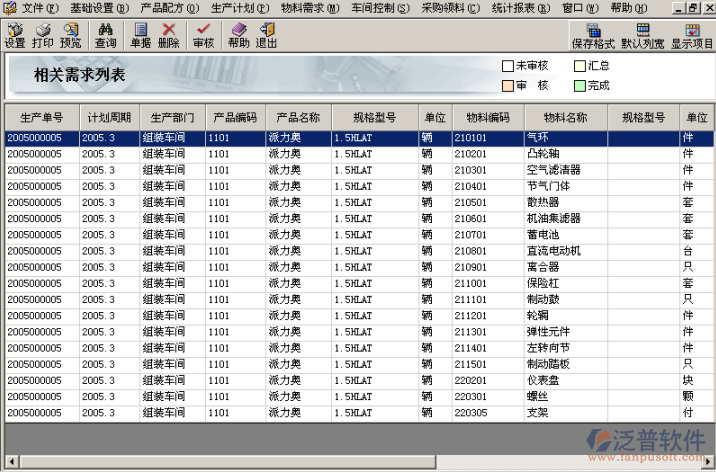Open 帮助 (Help) book icon in toolbar
The height and width of the screenshot is (473, 716).
238,36
